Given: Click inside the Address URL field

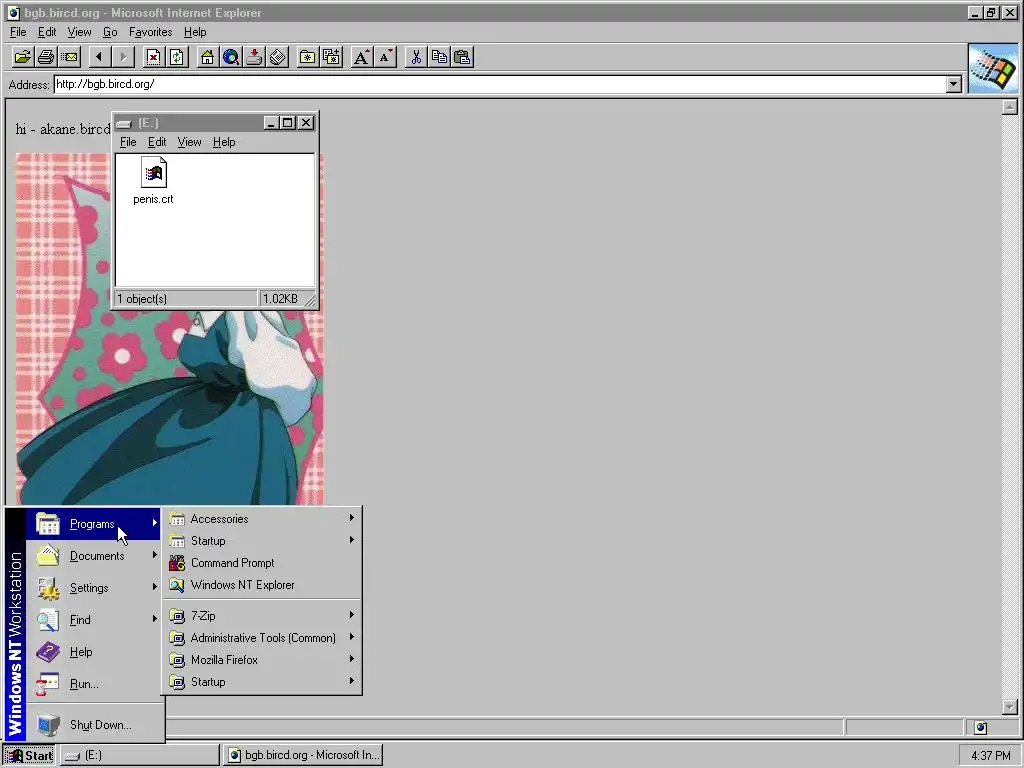Looking at the screenshot, I should (x=500, y=84).
